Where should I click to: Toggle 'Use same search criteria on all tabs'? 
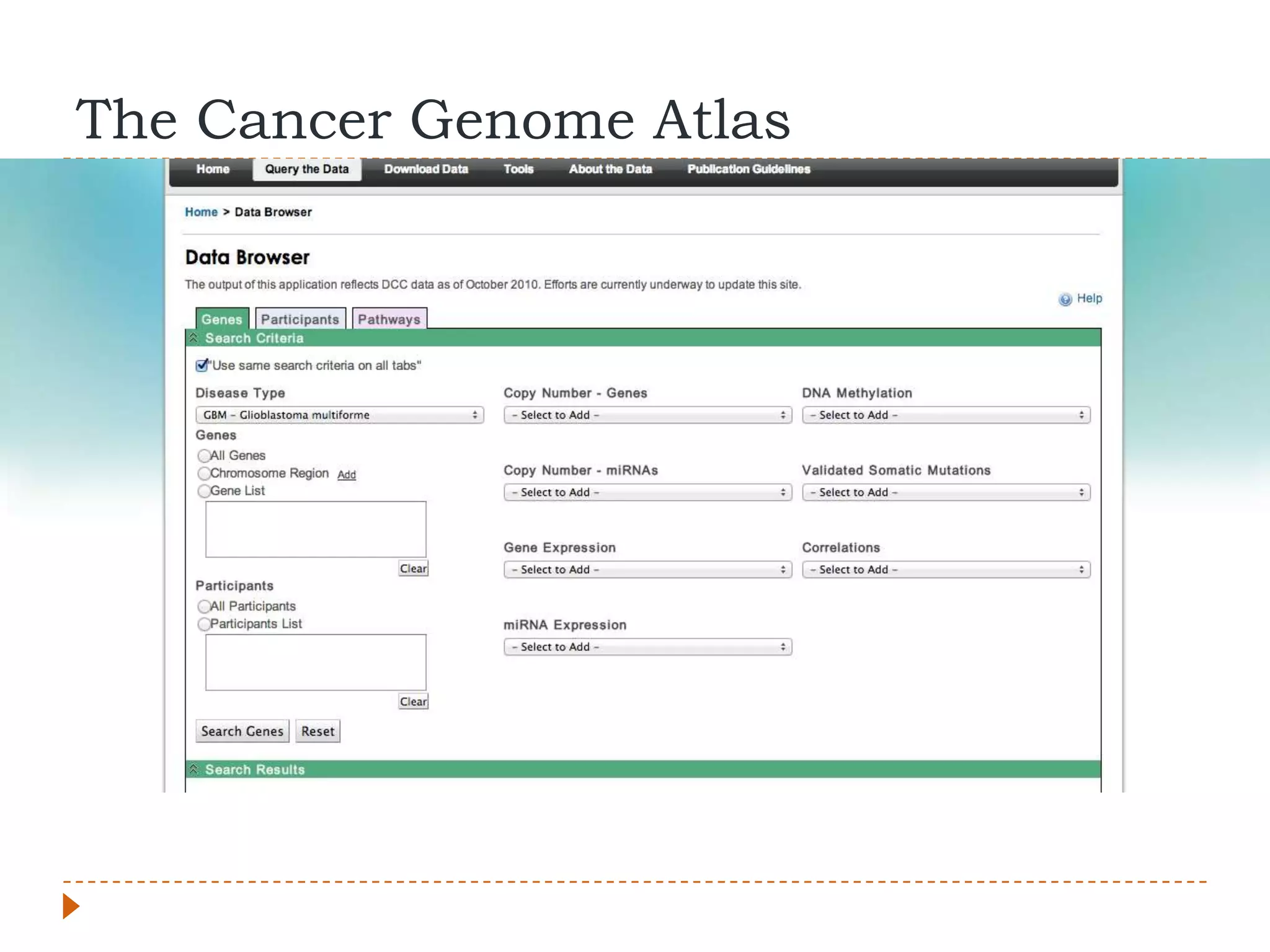coord(202,365)
